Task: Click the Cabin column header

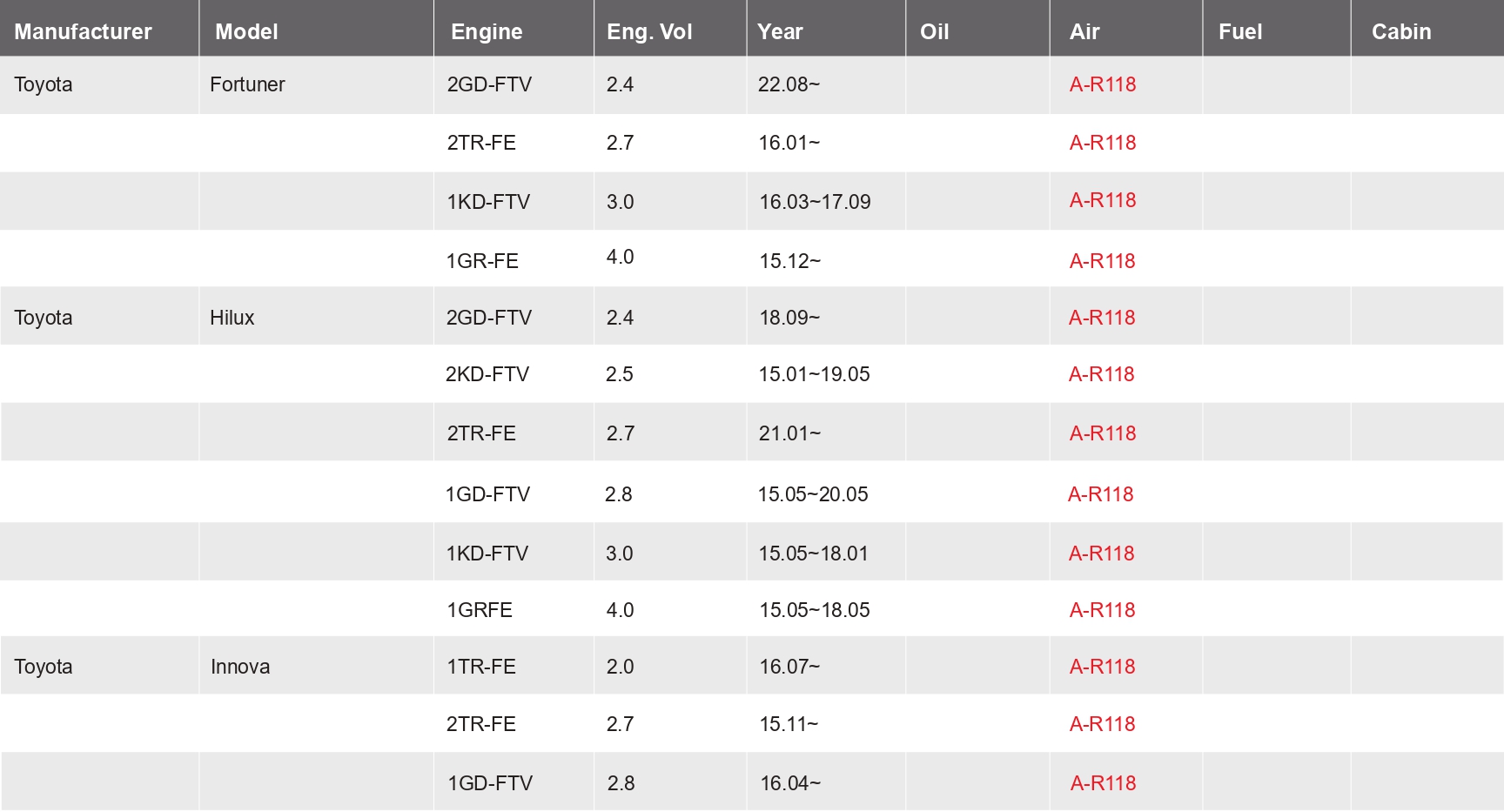Action: 1401,31
